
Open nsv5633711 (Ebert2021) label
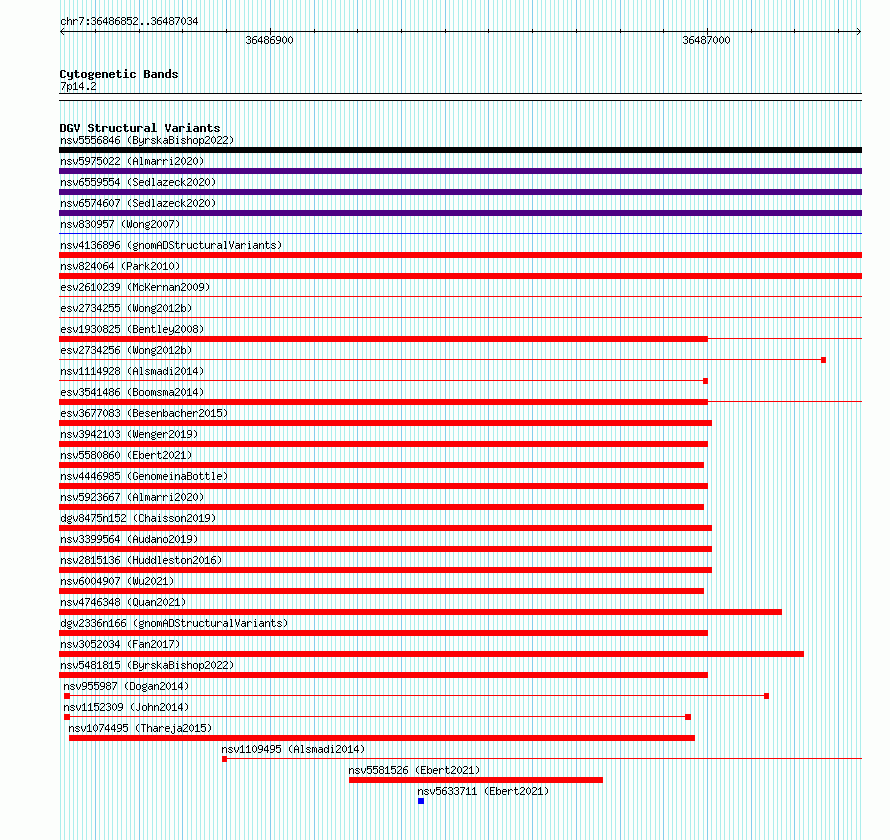tap(483, 791)
